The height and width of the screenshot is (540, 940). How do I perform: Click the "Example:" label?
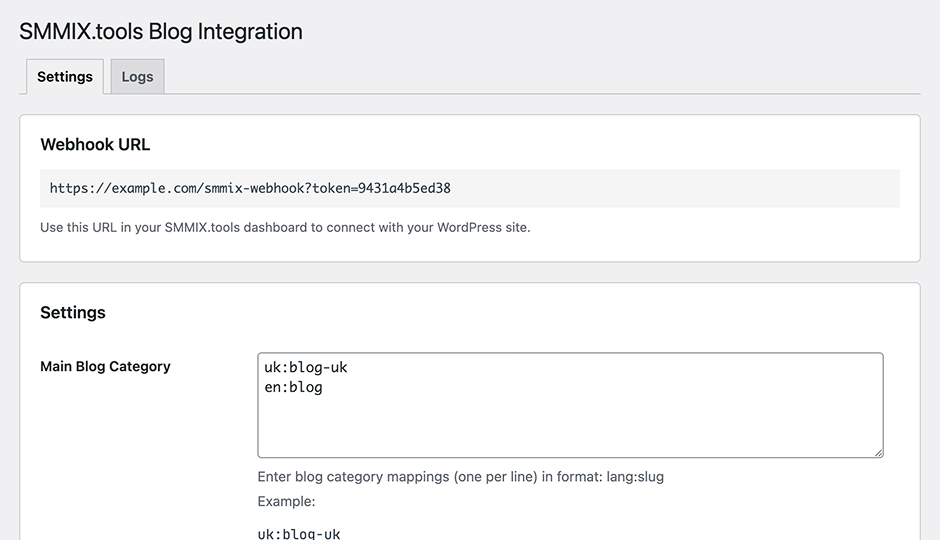click(286, 501)
